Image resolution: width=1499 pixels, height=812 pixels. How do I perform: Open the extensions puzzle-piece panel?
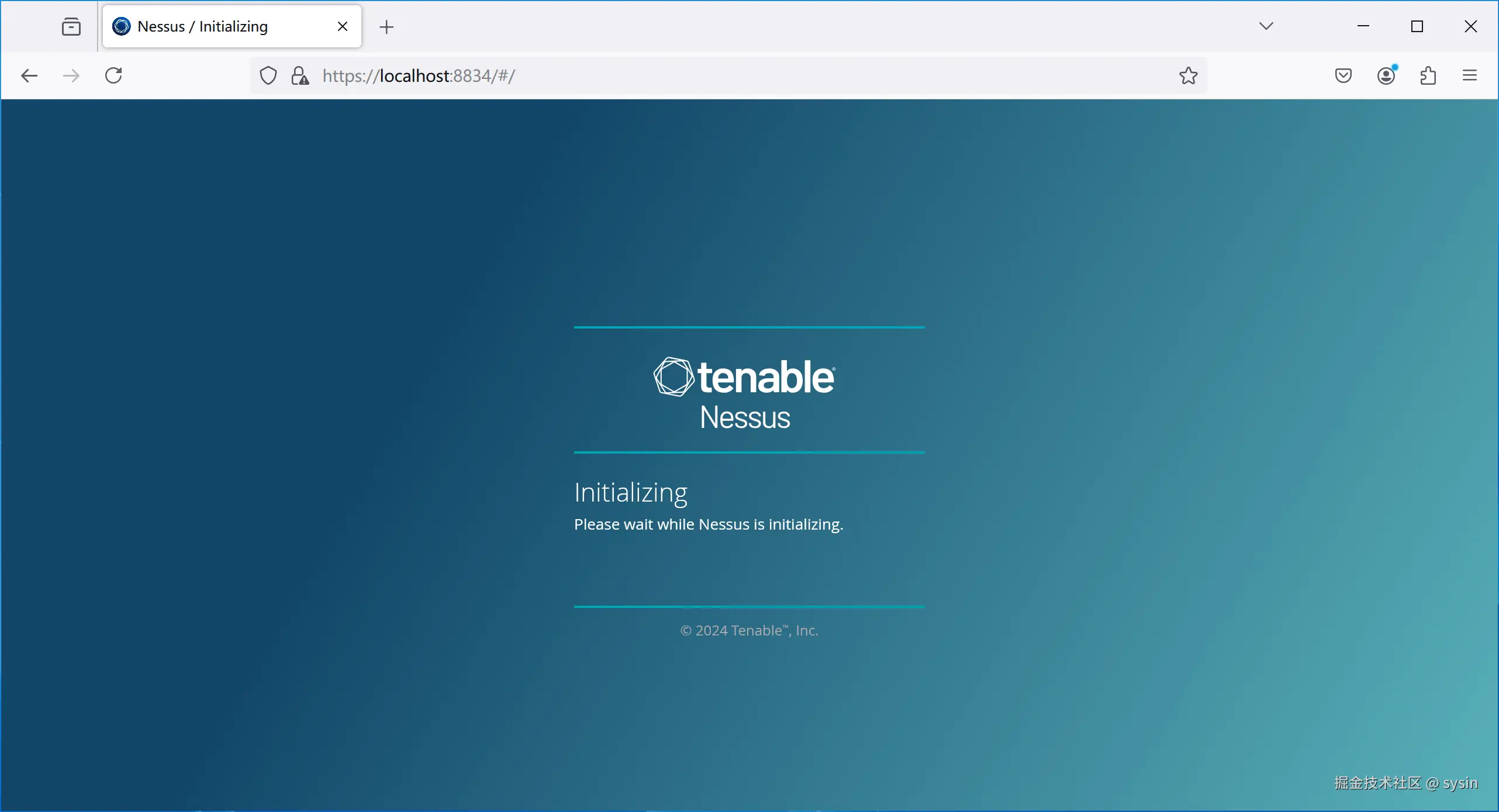(x=1428, y=75)
